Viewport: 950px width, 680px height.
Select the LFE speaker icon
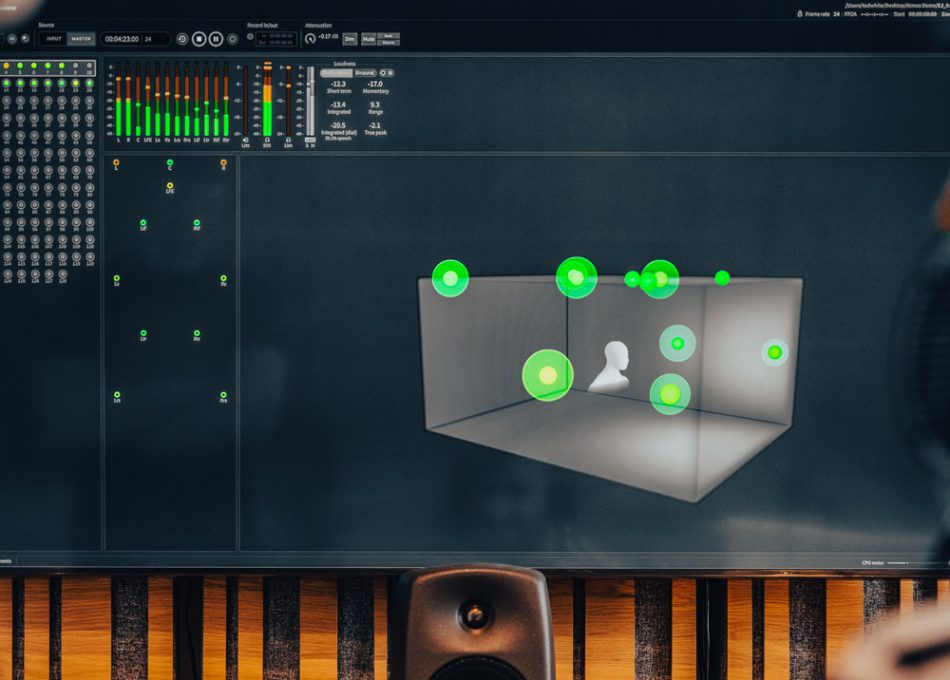click(170, 186)
